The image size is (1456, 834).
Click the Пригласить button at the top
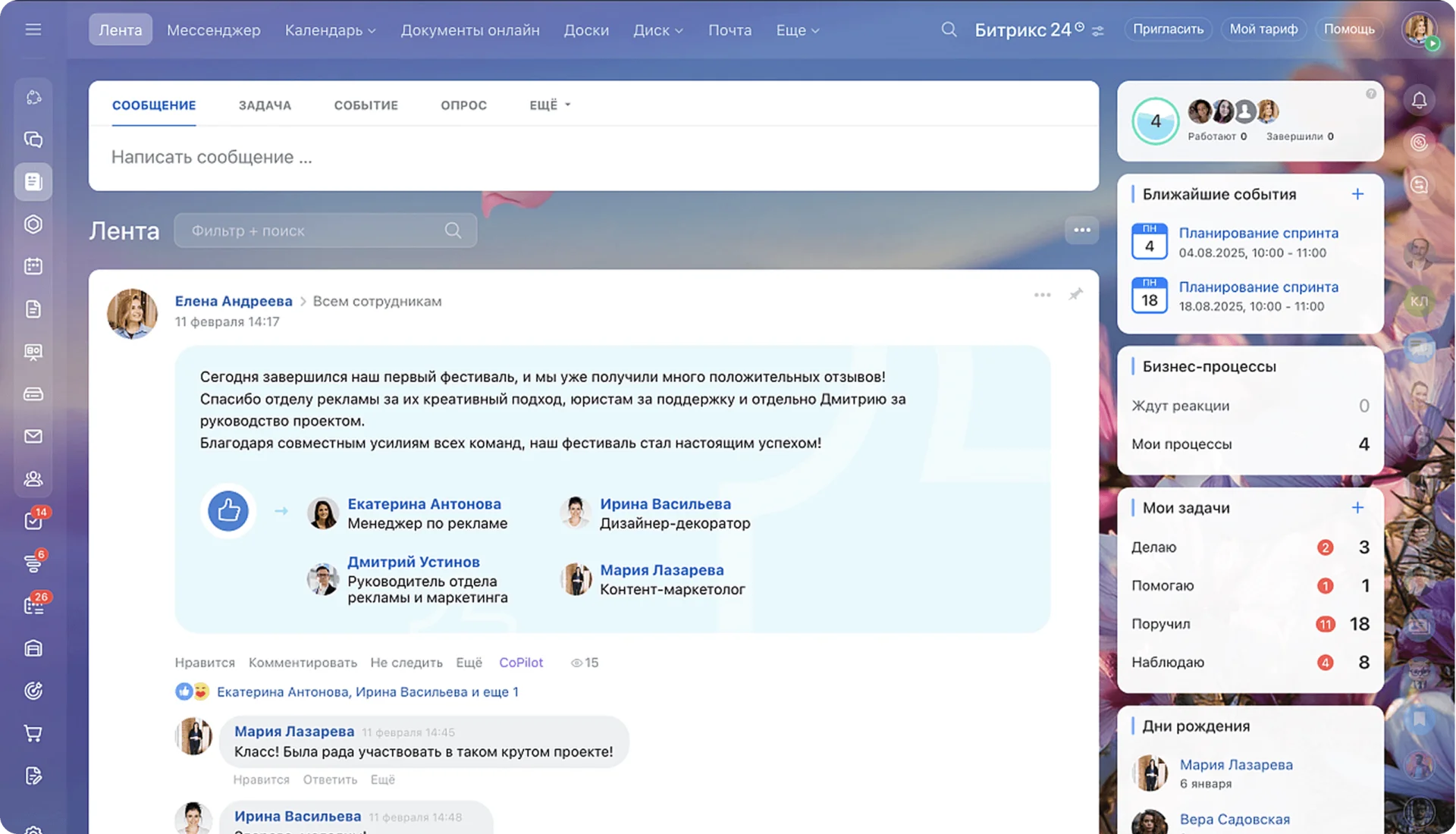coord(1168,29)
